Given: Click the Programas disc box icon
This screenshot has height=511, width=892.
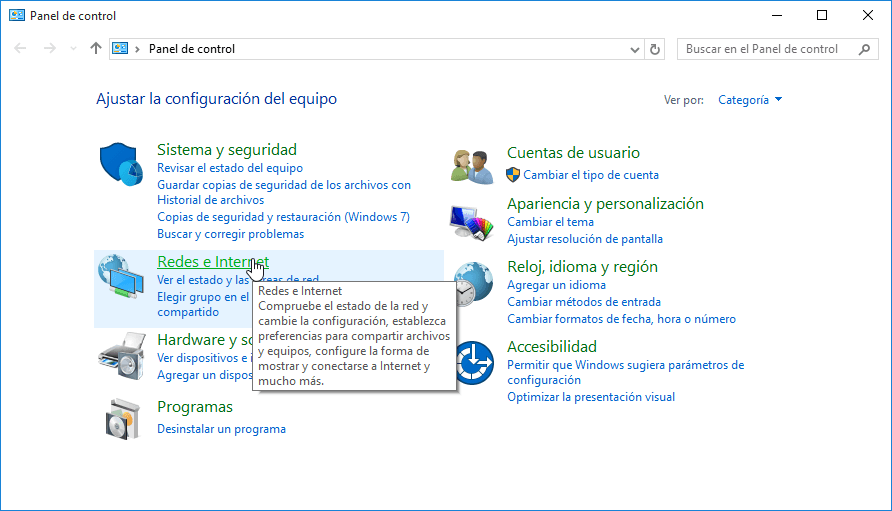Looking at the screenshot, I should [x=122, y=419].
